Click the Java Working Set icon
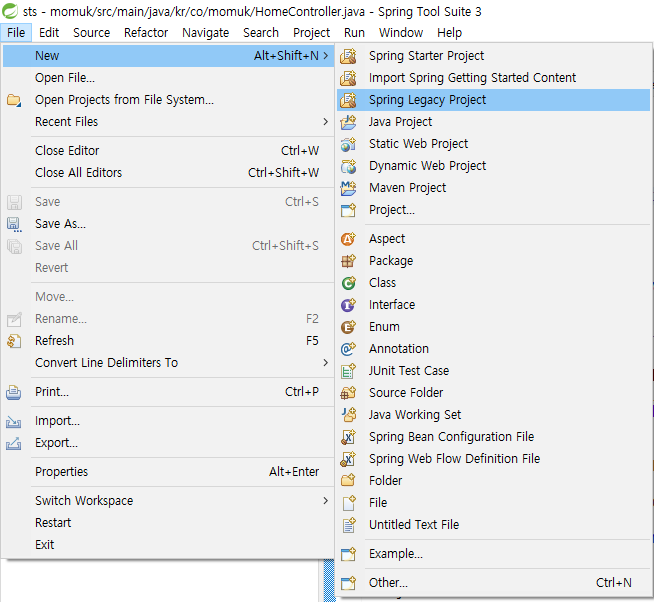The height and width of the screenshot is (602, 654). pos(348,415)
